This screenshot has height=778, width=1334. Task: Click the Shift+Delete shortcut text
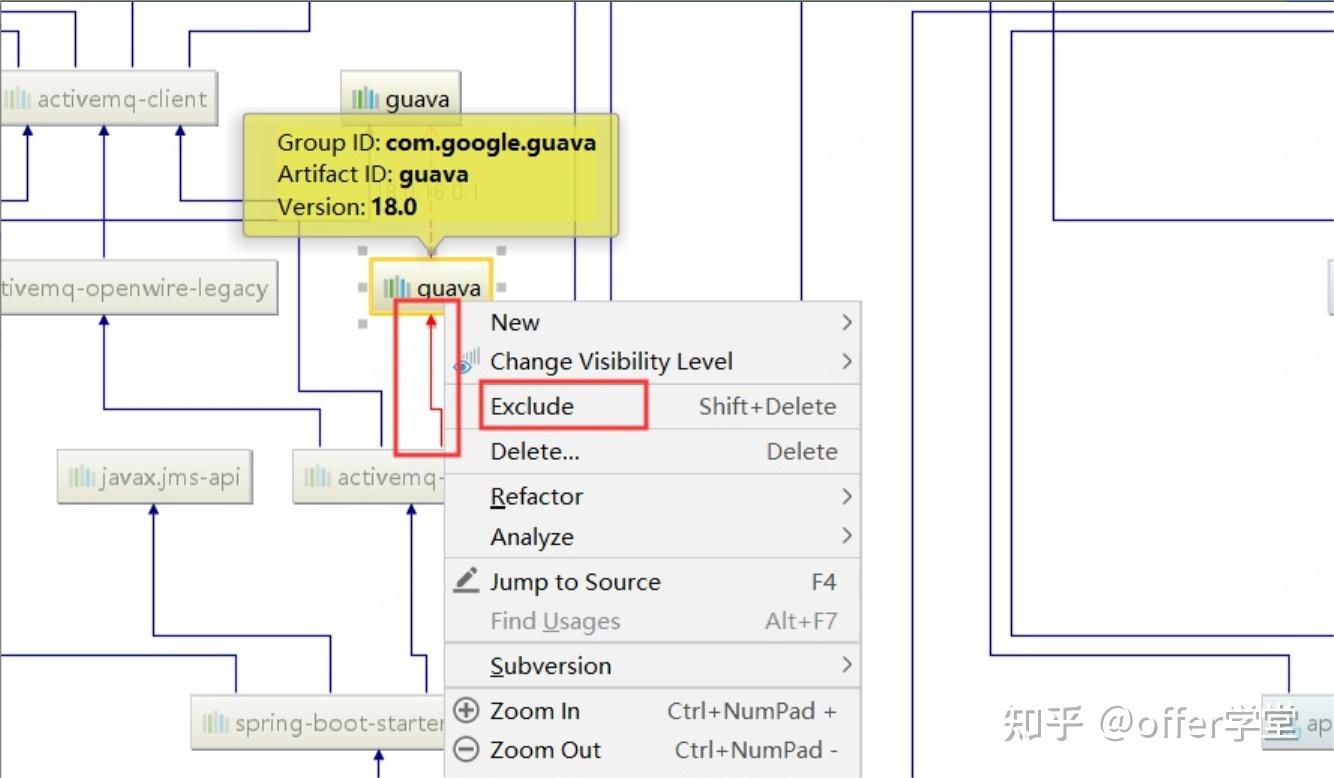point(767,406)
